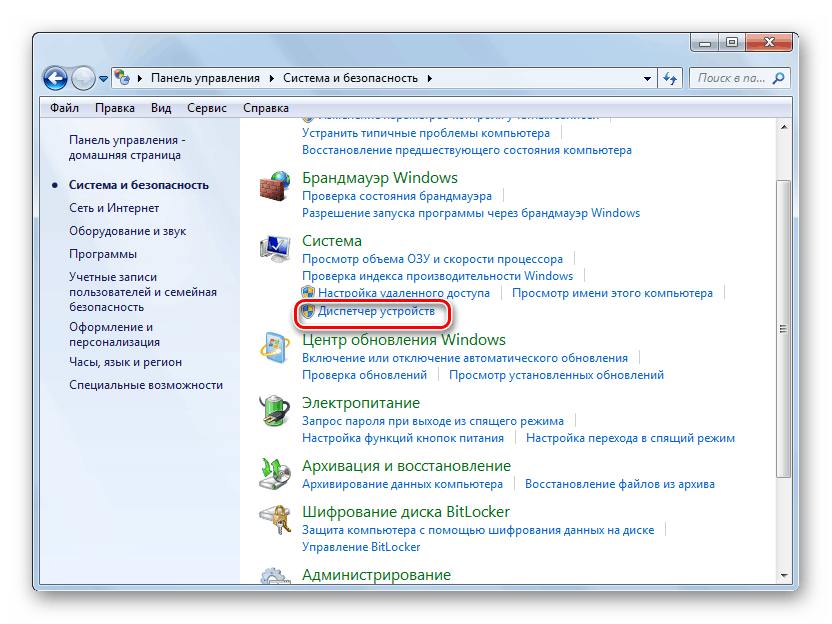Image resolution: width=832 pixels, height=624 pixels.
Task: Click Просмотр имени этого компьютера
Action: point(612,293)
